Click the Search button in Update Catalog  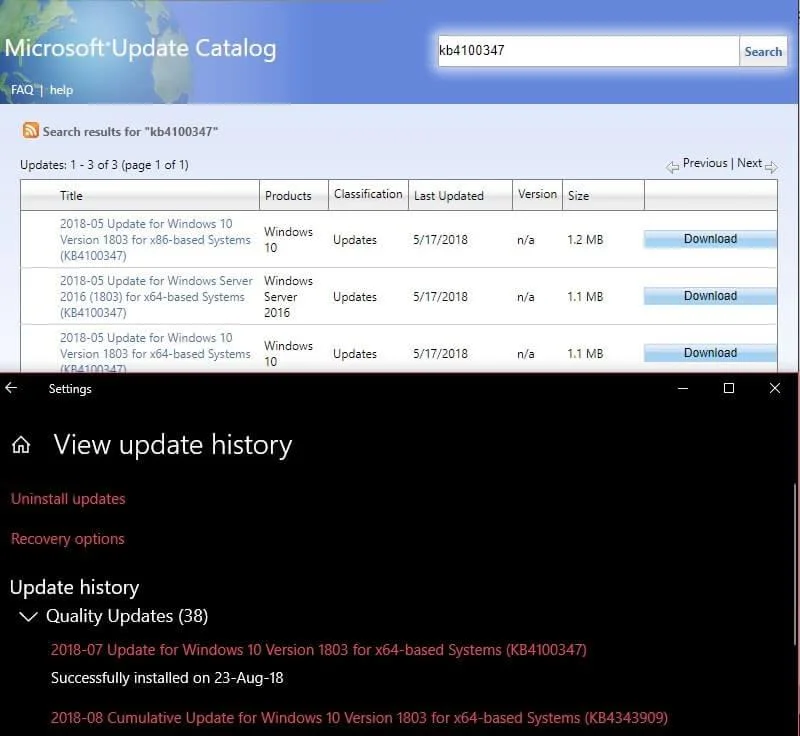click(763, 52)
